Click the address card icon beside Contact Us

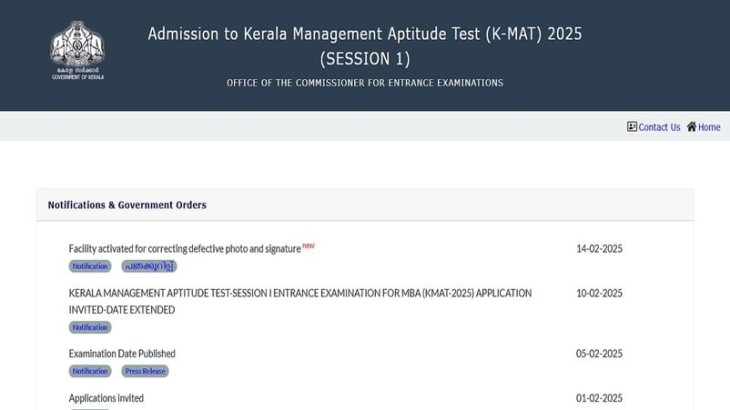tap(632, 127)
